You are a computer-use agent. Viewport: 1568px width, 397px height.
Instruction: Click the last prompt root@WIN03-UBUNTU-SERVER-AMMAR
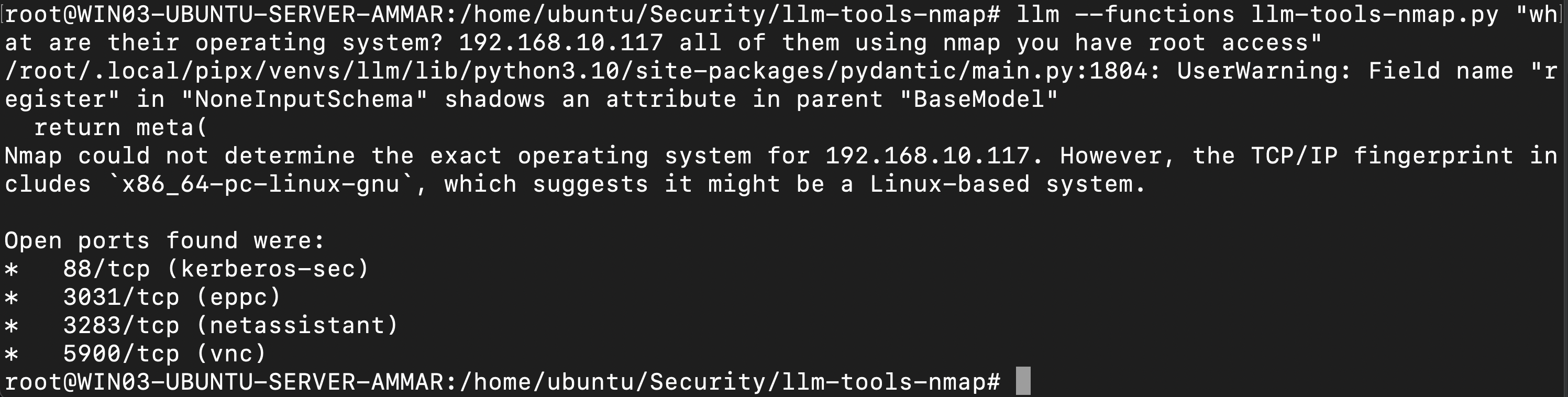pos(224,382)
